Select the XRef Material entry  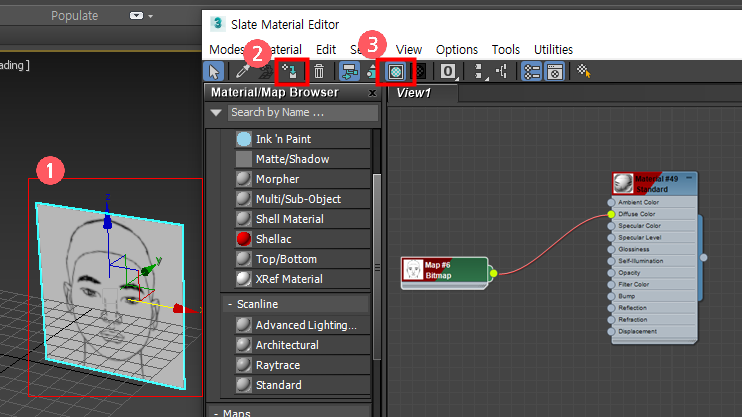302,279
